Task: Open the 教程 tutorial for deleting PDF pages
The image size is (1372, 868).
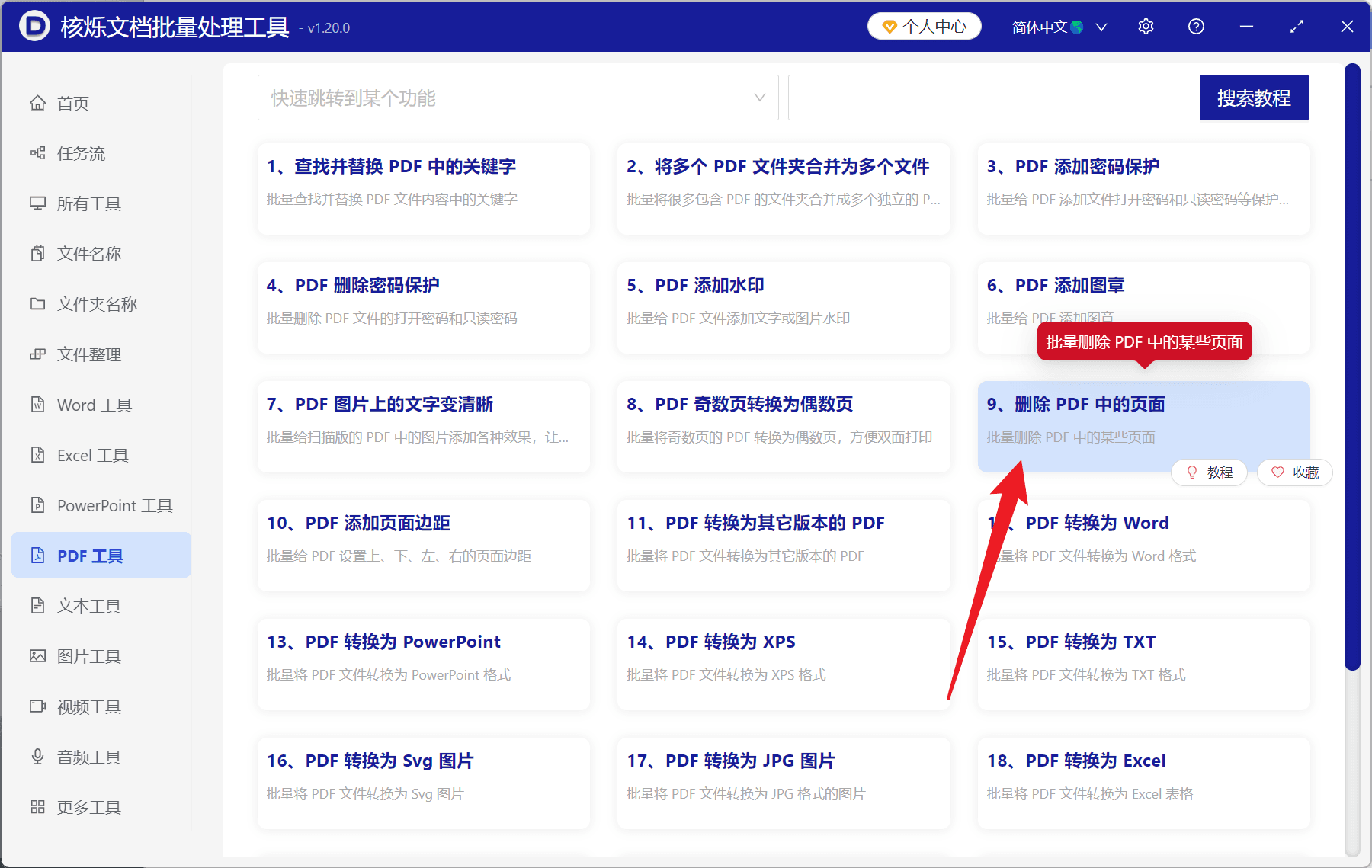Action: (1209, 472)
